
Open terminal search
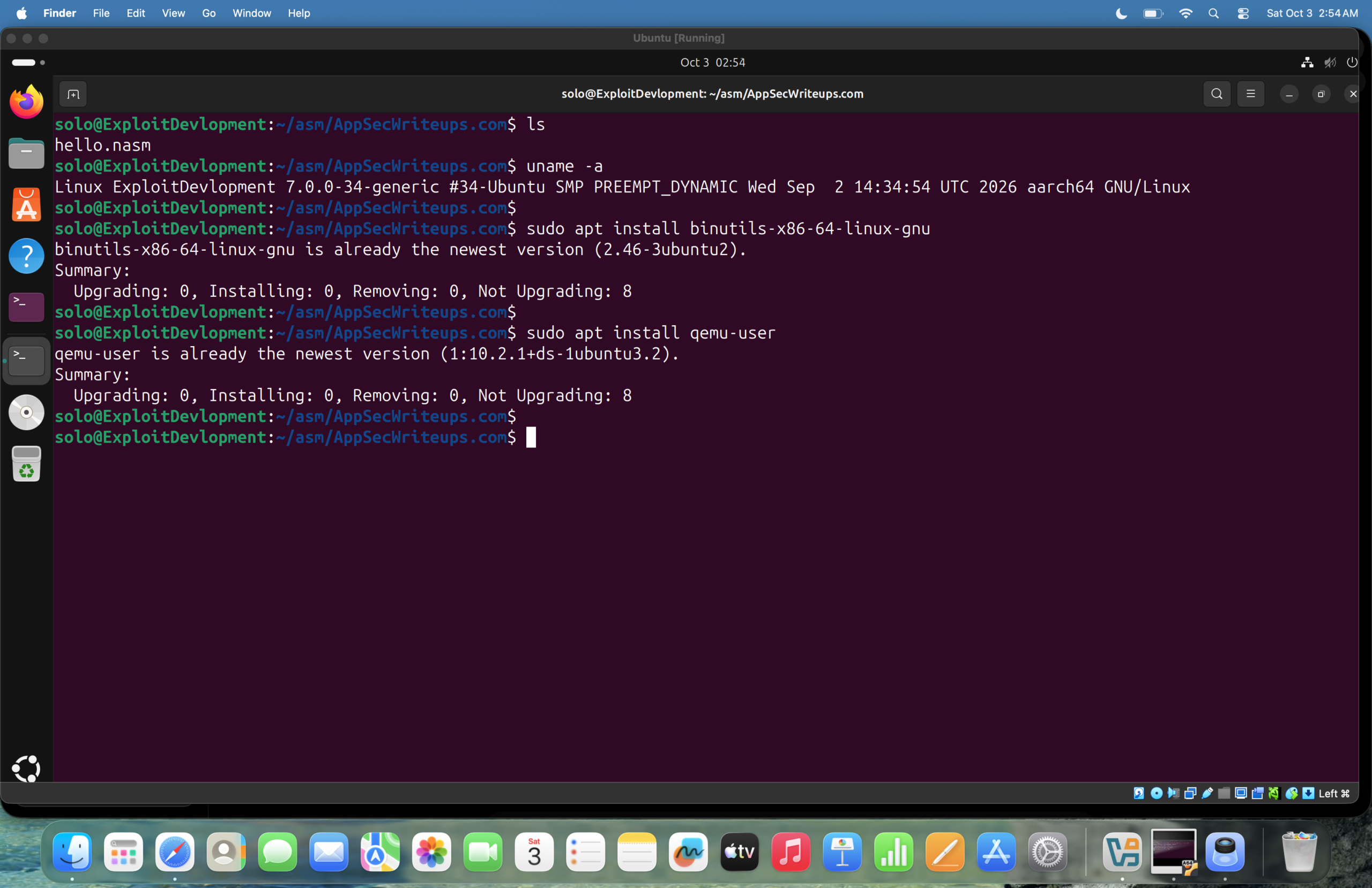(1217, 94)
